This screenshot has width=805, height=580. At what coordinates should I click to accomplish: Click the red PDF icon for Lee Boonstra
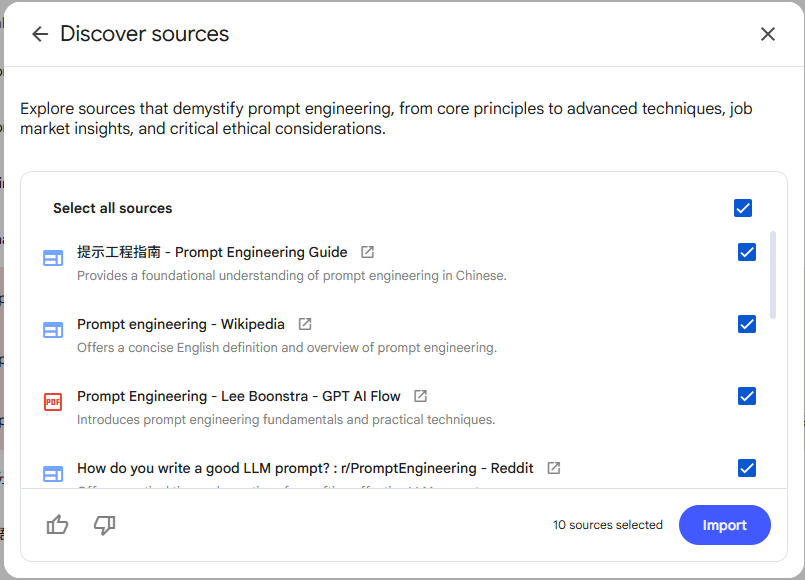pos(53,402)
